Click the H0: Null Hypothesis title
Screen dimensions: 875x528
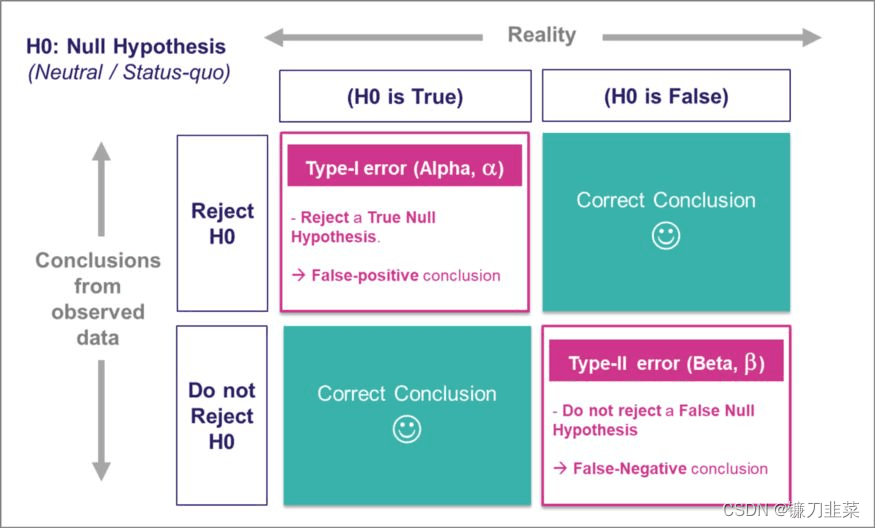[126, 46]
